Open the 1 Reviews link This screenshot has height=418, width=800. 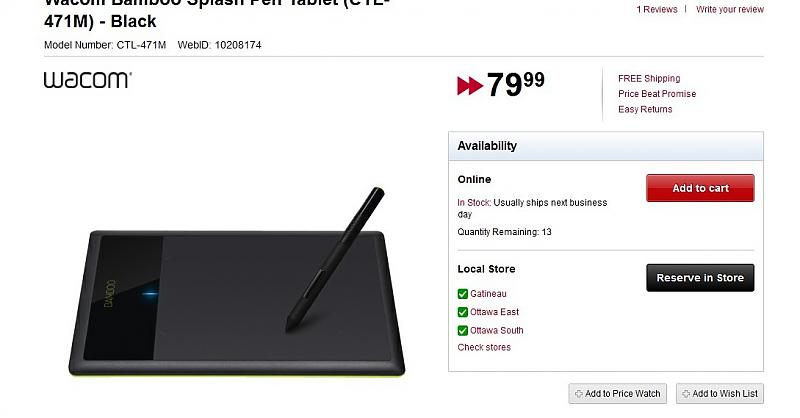(657, 9)
